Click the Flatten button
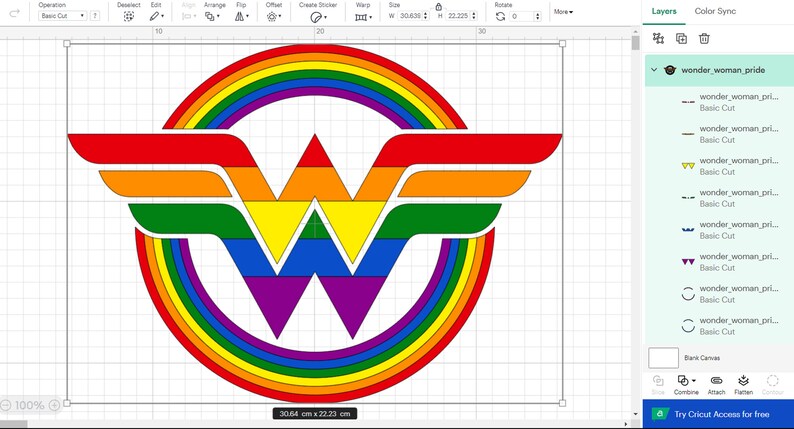This screenshot has width=794, height=429. tap(743, 384)
